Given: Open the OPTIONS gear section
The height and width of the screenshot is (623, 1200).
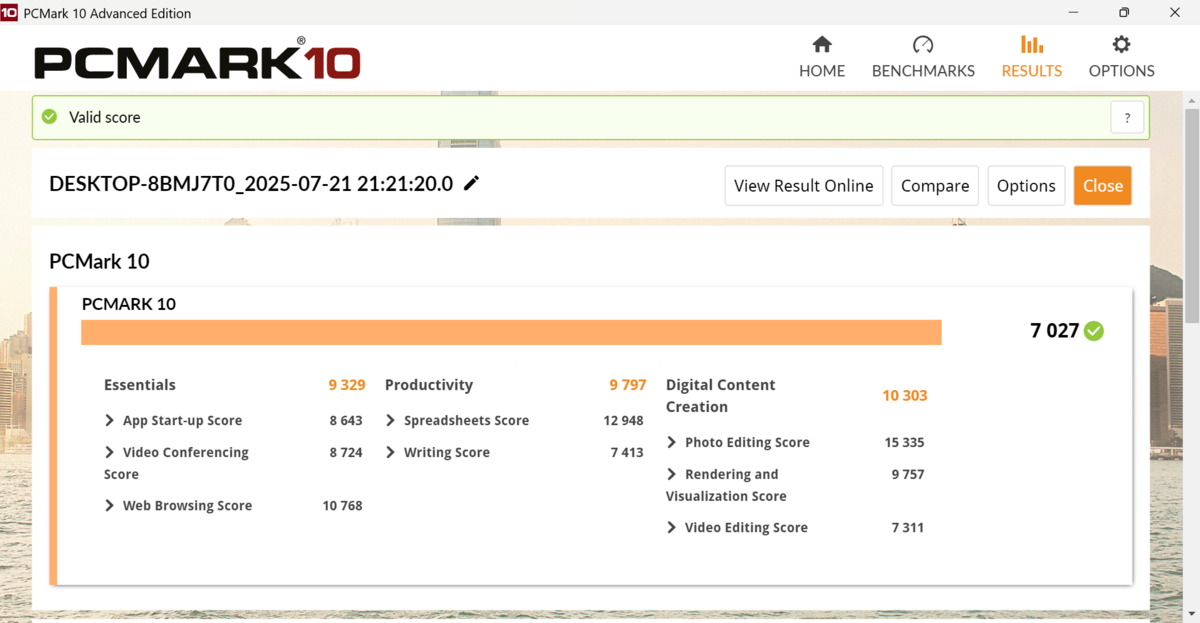Looking at the screenshot, I should tap(1122, 58).
